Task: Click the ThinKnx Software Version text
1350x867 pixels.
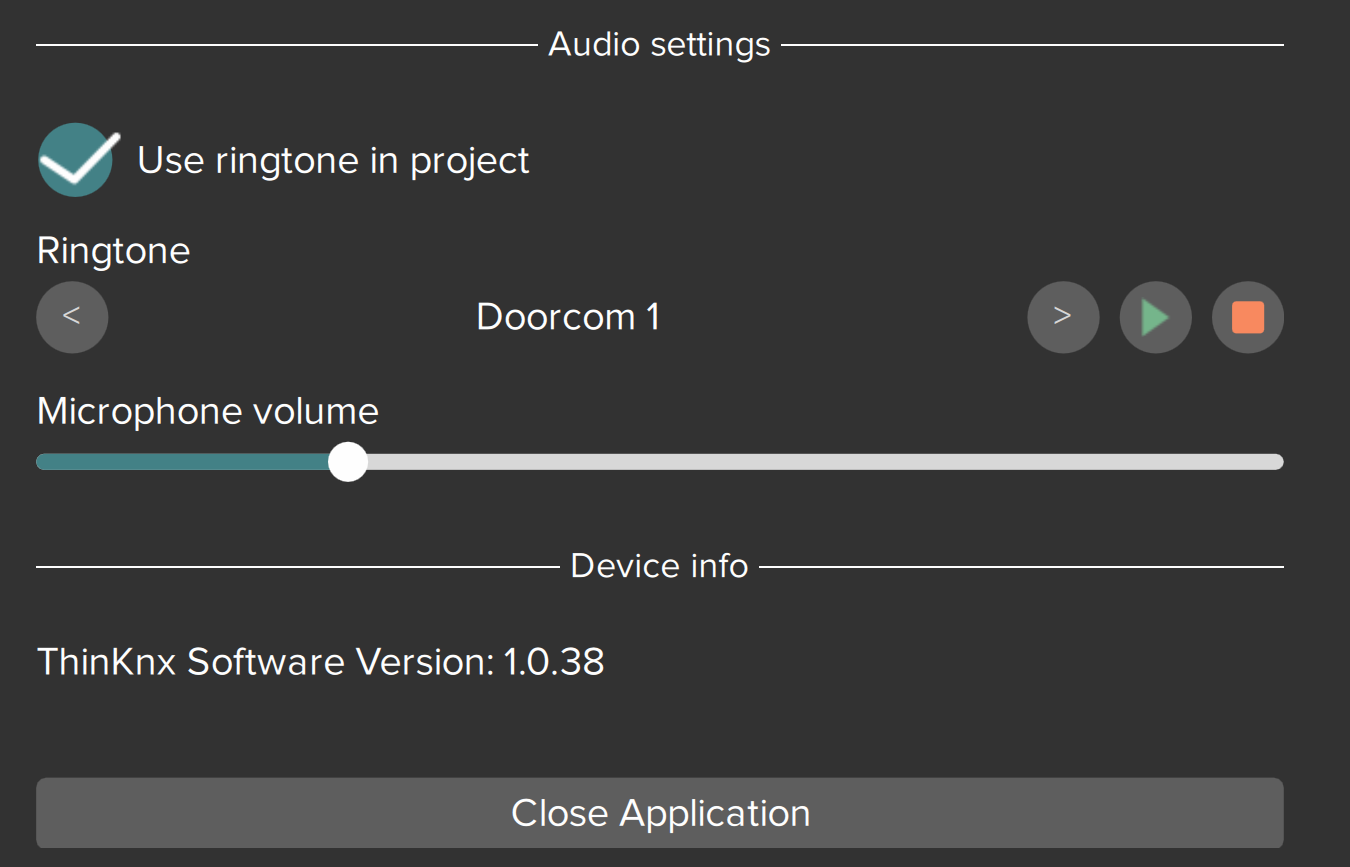Action: click(265, 662)
